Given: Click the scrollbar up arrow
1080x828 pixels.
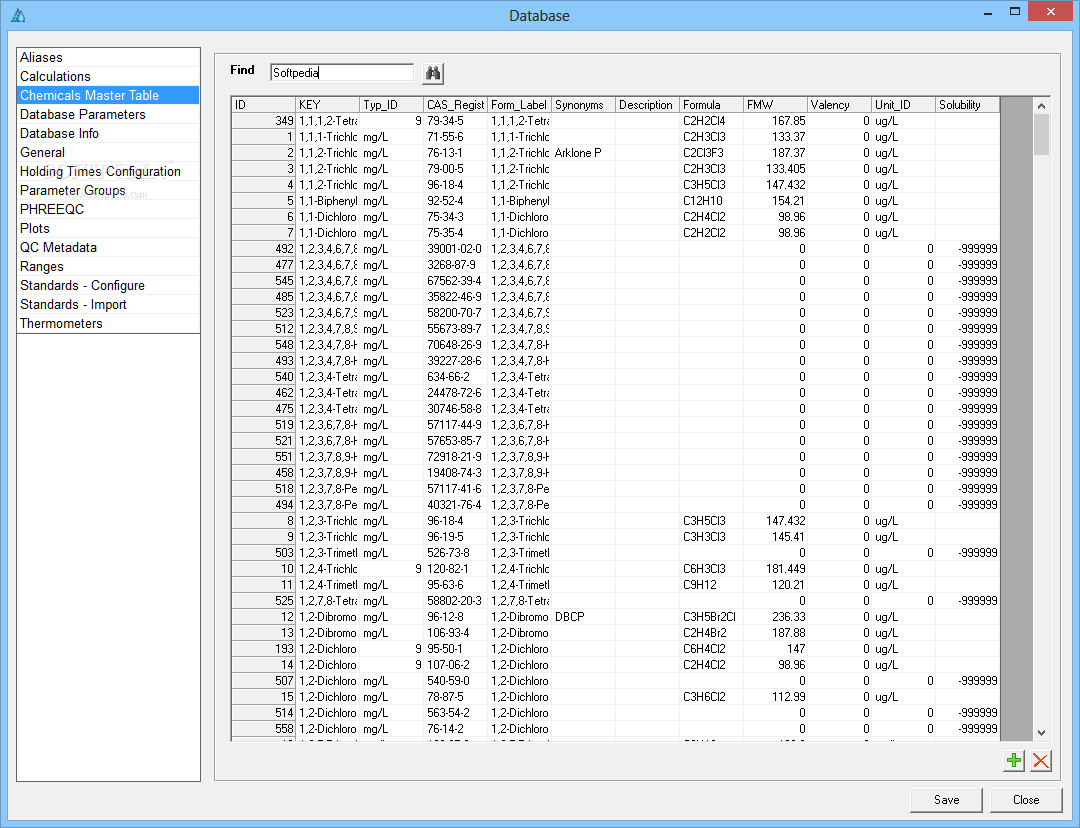Looking at the screenshot, I should click(1041, 106).
